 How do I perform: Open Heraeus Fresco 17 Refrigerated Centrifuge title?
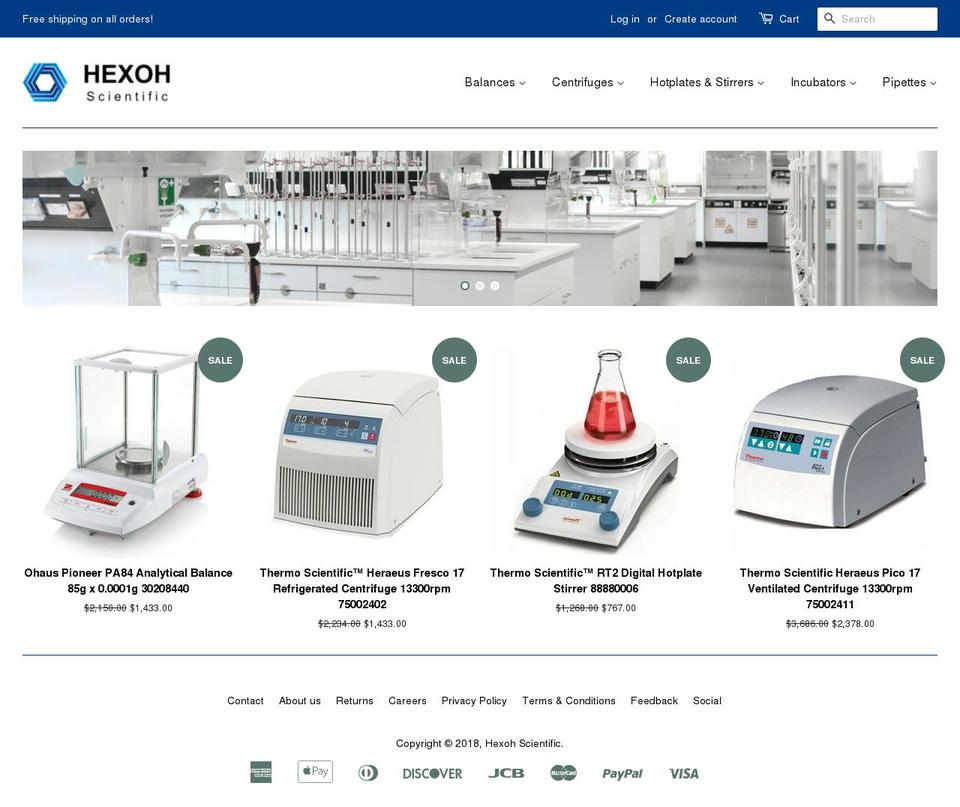point(362,588)
